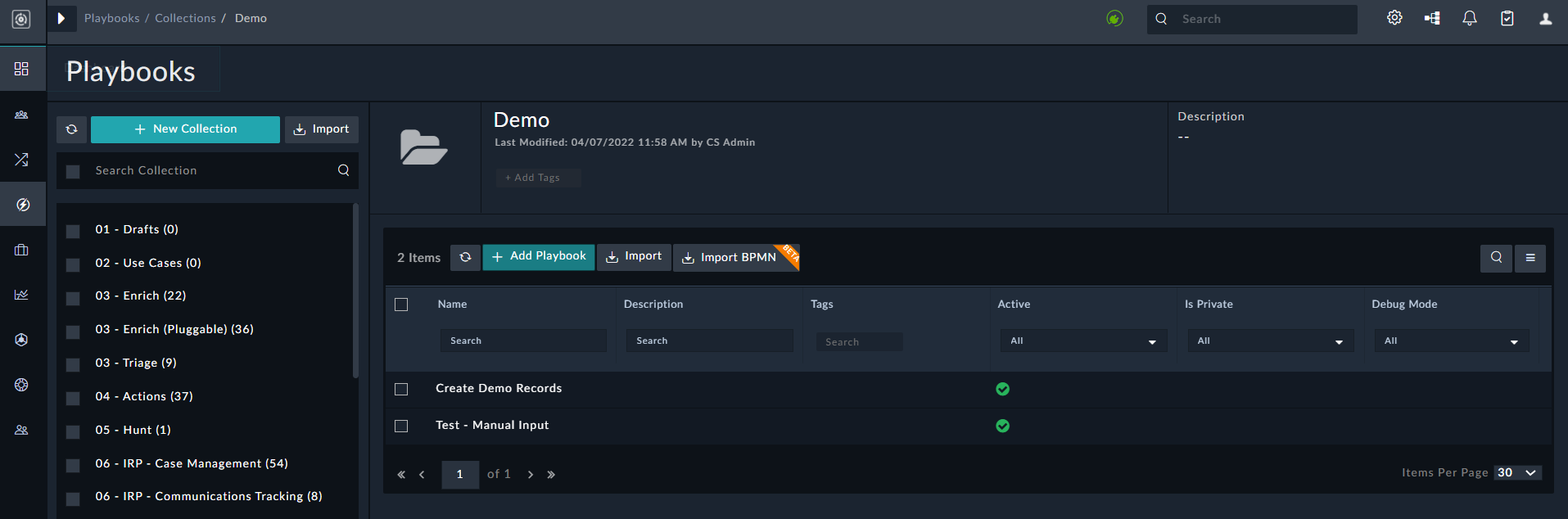Open the Dashboard icon in left sidebar
This screenshot has height=519, width=1568.
(x=21, y=69)
